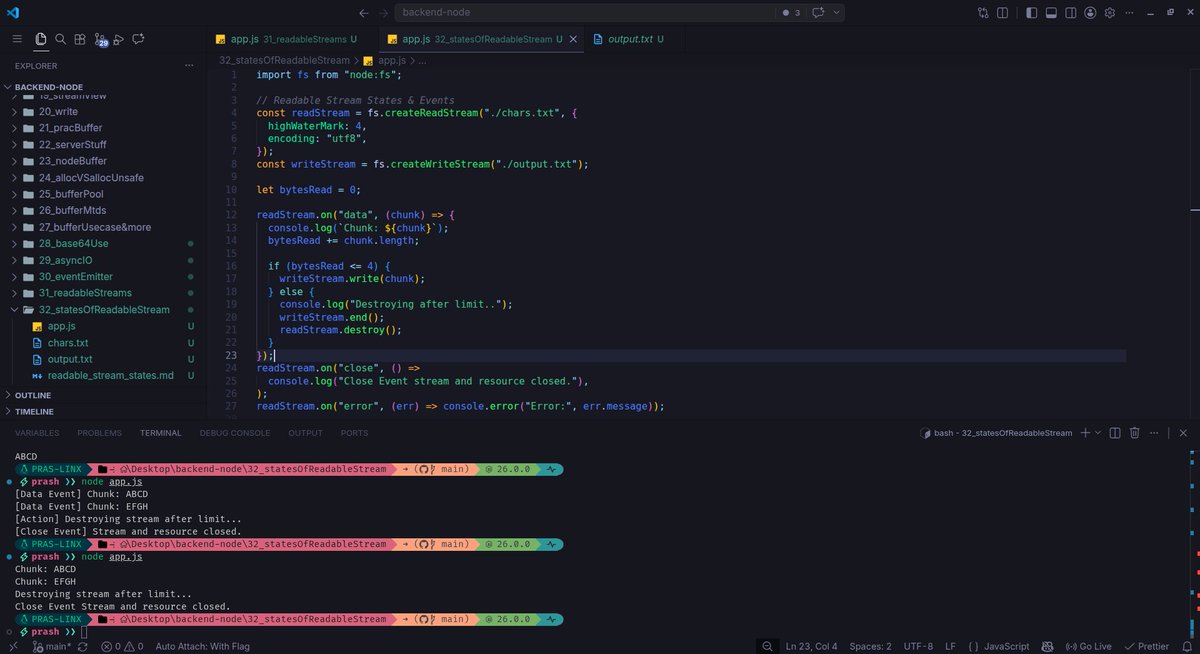Open the Chat icon in the title bar
Viewport: 1200px width, 654px height.
coord(818,12)
